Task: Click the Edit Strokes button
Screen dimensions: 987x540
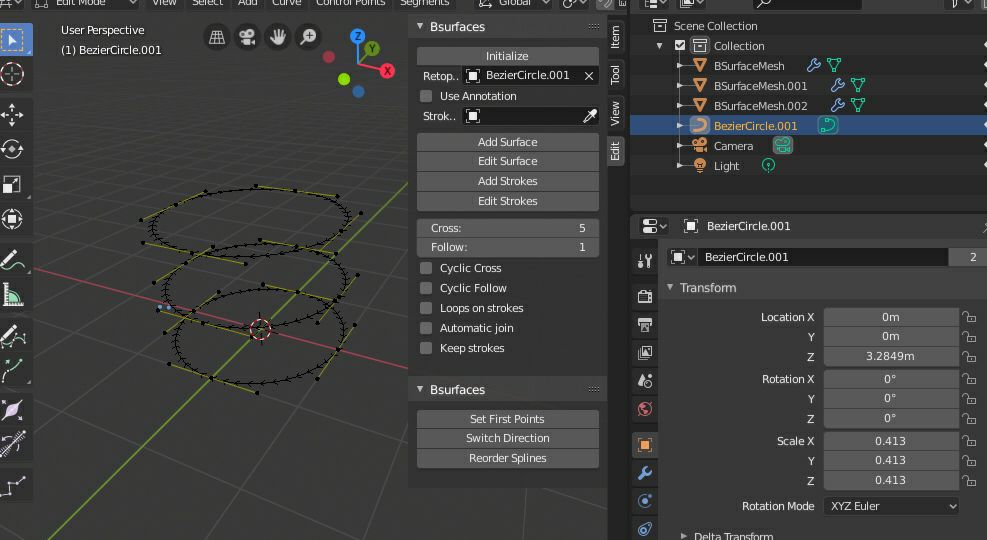Action: [x=507, y=201]
